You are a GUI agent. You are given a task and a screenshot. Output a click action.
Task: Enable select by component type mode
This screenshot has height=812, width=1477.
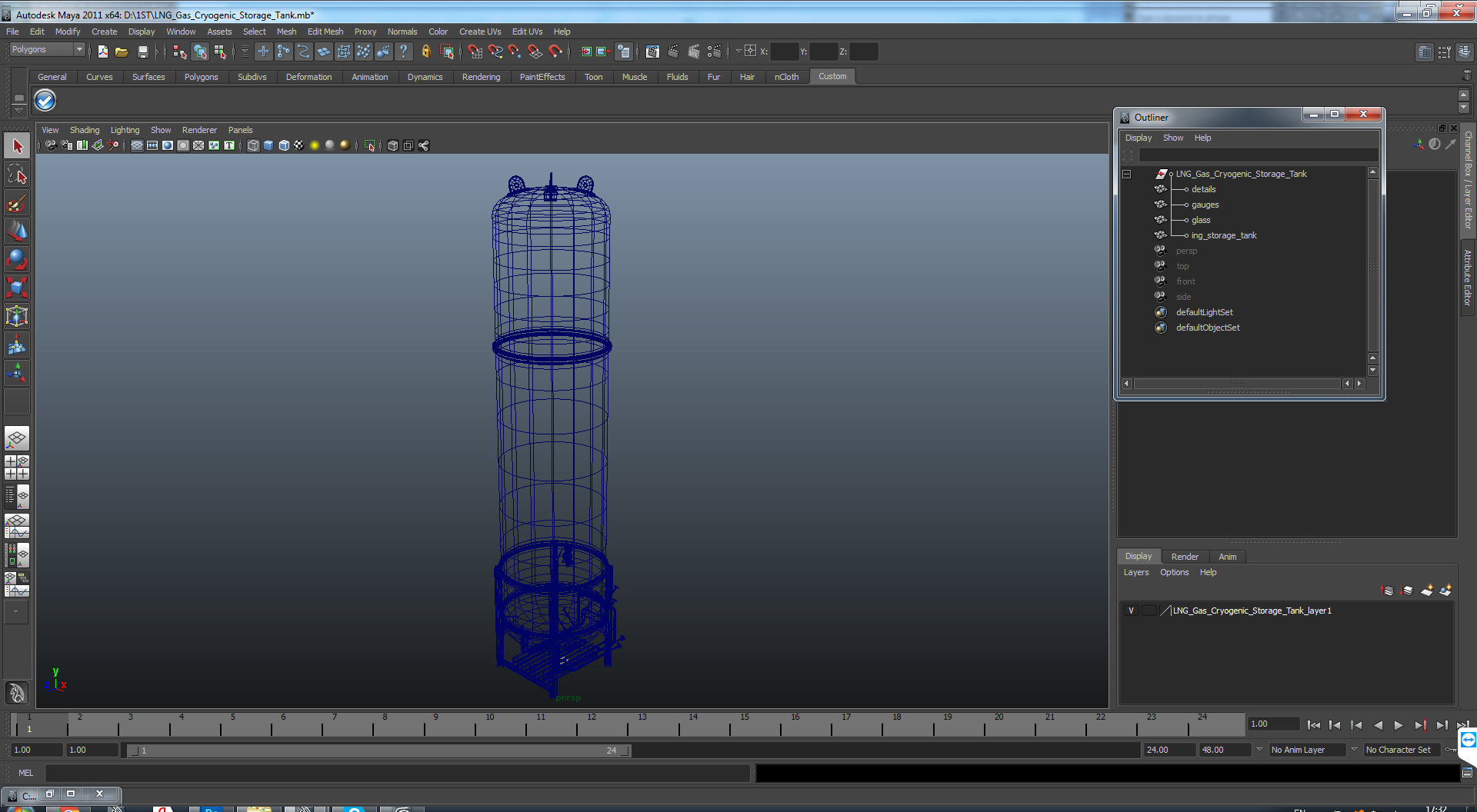point(220,52)
